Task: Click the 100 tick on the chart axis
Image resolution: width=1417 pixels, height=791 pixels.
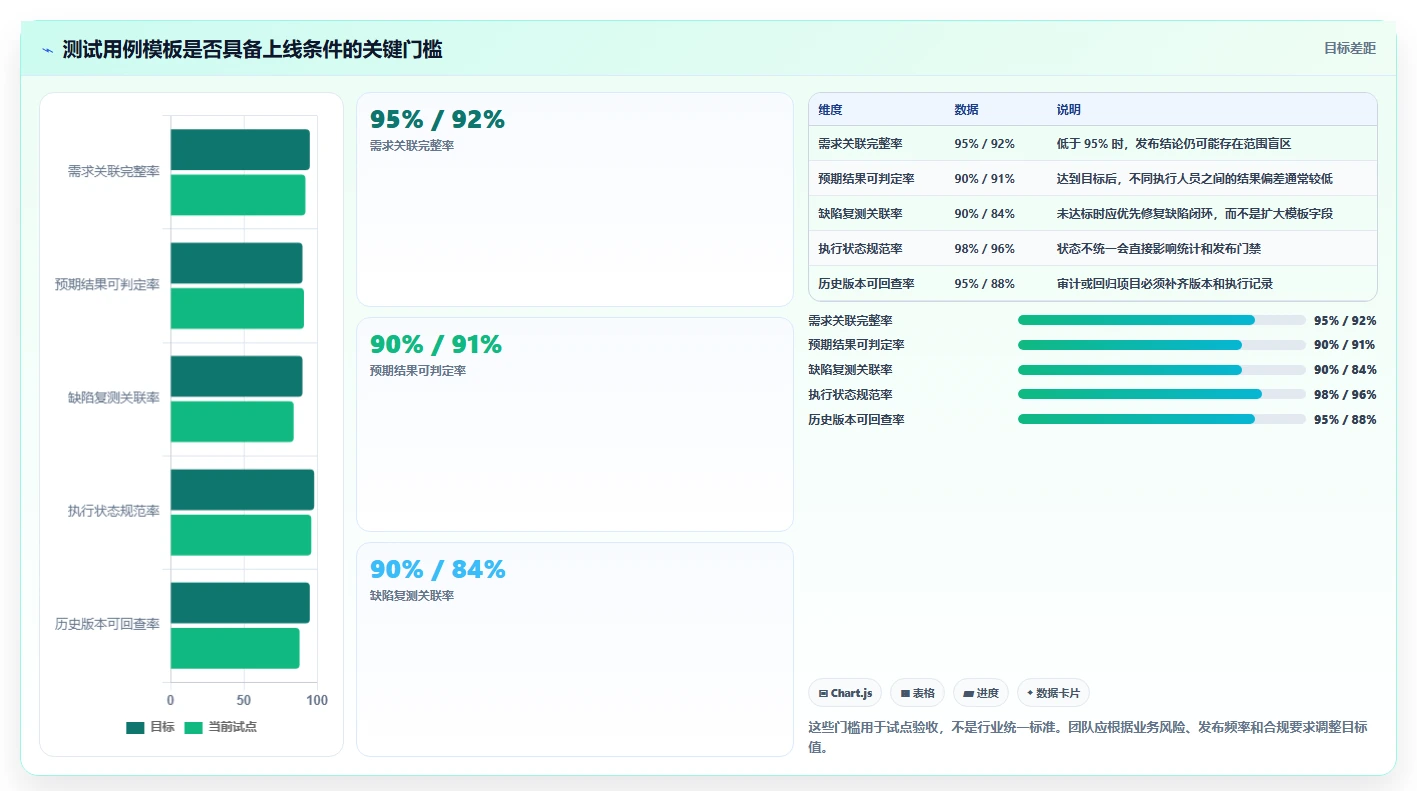Action: [317, 700]
